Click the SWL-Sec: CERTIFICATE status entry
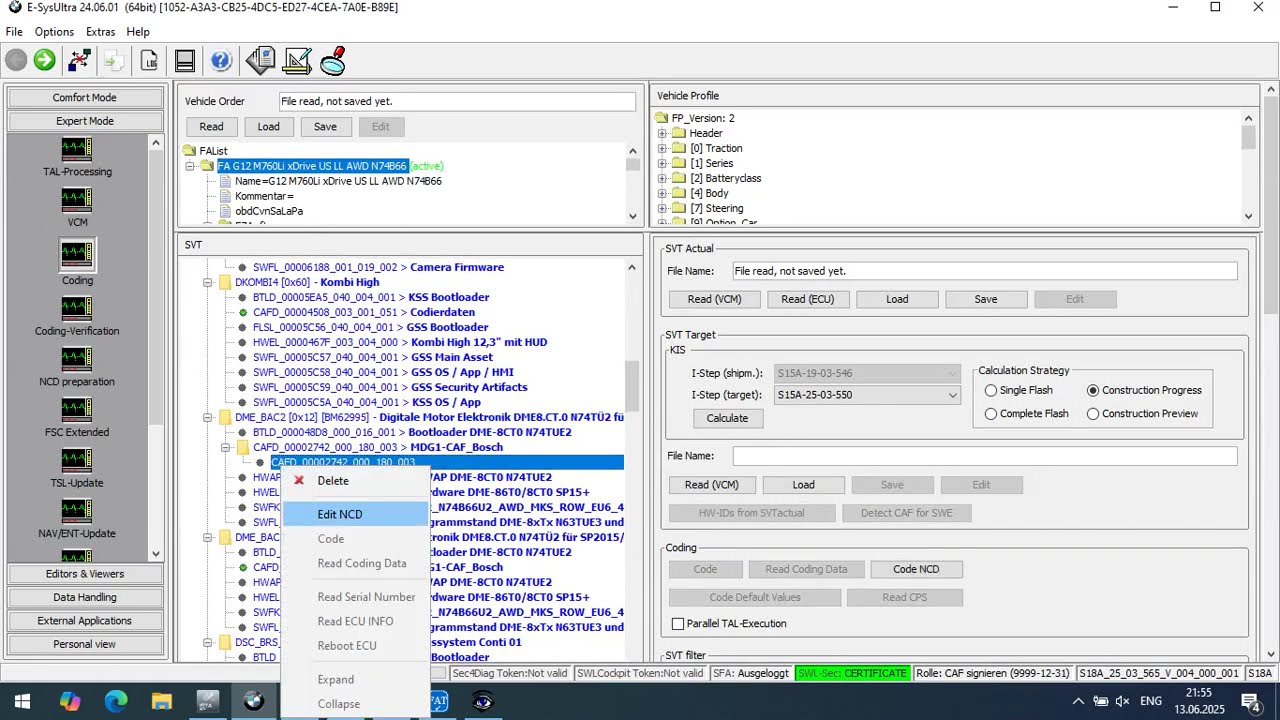Screen dimensions: 1280x720 pyautogui.click(x=852, y=674)
